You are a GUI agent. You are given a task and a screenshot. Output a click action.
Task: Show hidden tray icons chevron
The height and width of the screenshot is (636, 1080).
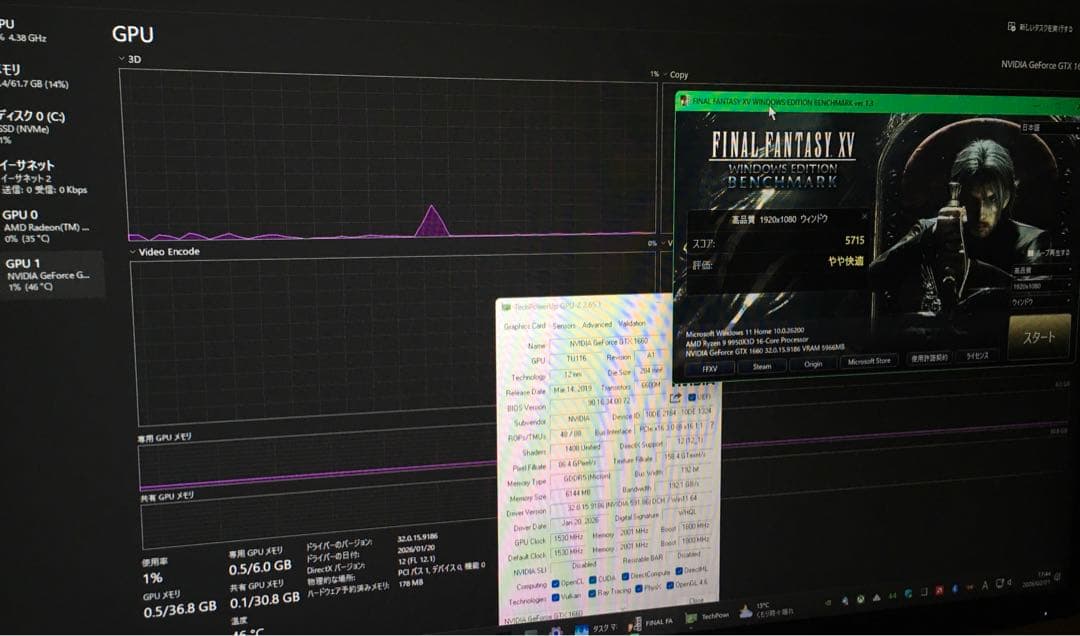(827, 602)
